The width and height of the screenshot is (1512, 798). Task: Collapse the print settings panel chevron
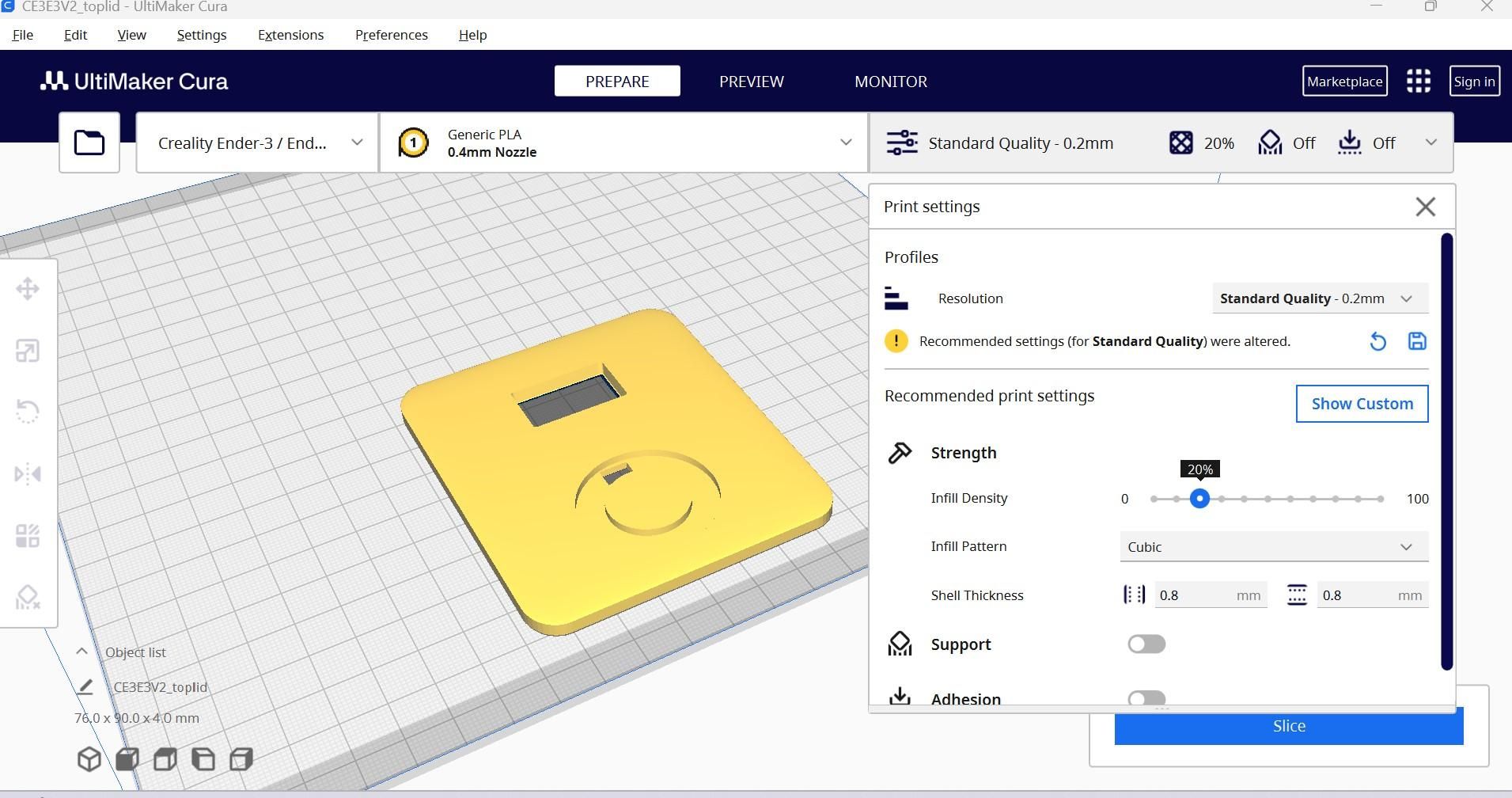1431,143
